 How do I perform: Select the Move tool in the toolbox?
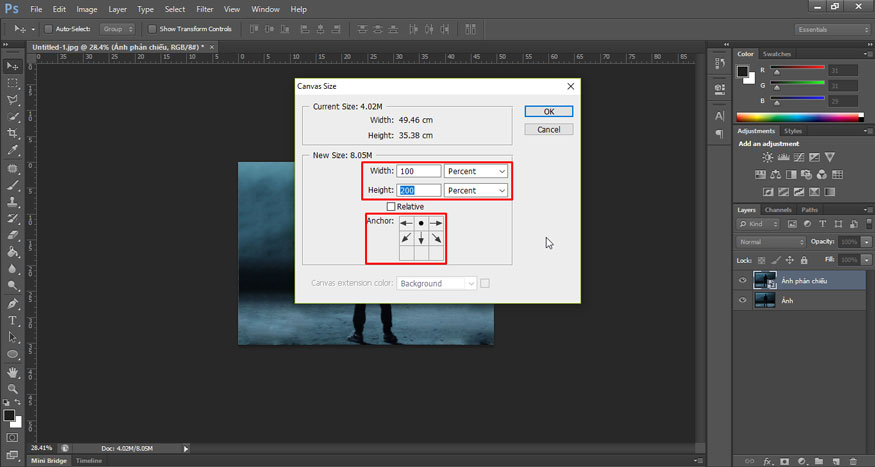click(12, 66)
